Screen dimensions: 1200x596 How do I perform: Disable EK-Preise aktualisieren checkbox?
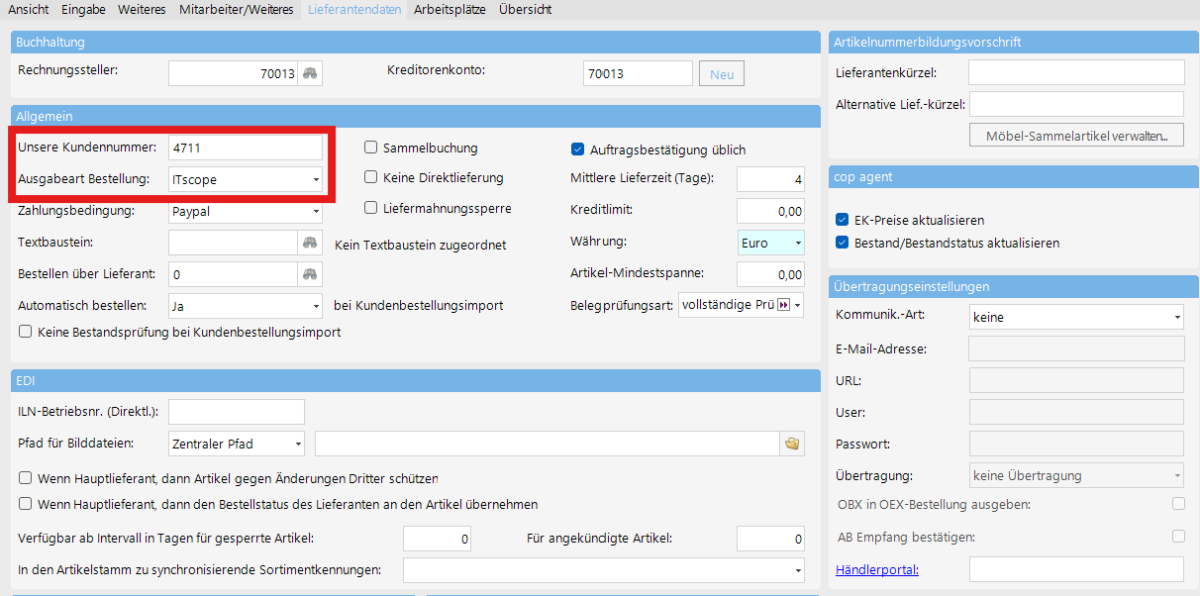[x=842, y=220]
